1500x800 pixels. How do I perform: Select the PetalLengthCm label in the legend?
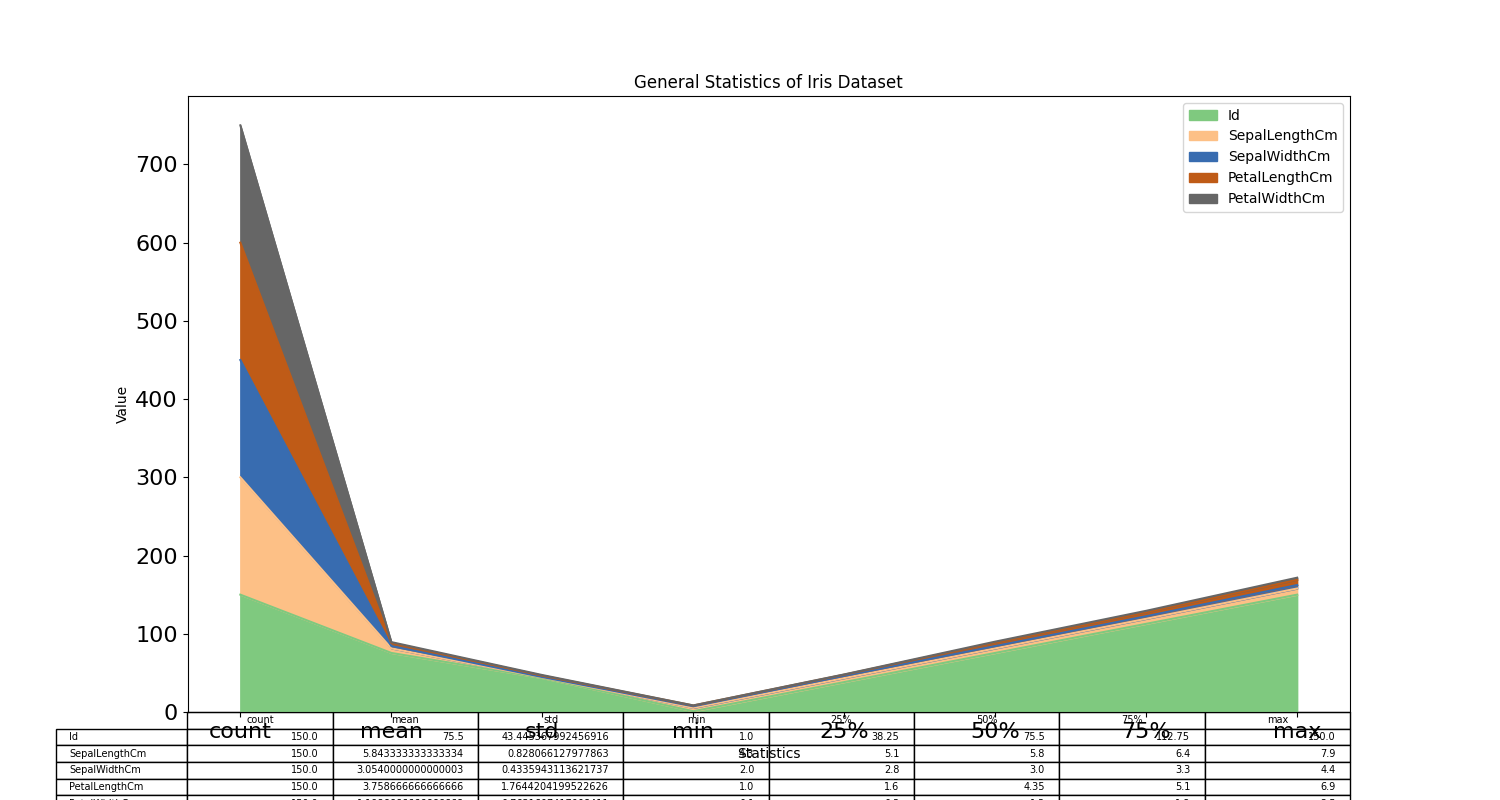[1280, 177]
